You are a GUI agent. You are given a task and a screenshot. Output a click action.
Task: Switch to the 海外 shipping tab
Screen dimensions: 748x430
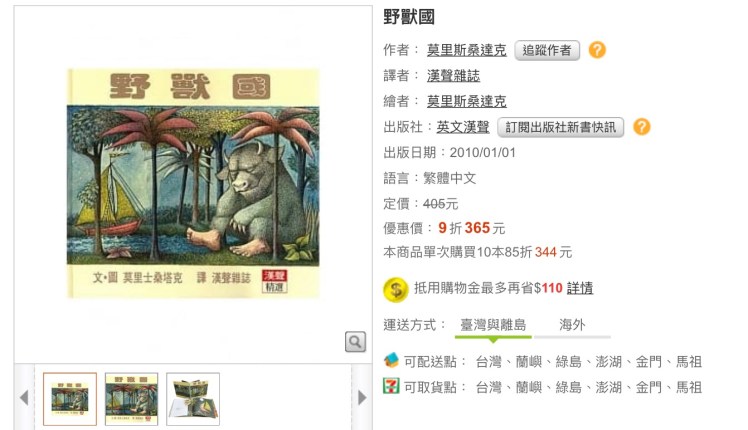coord(572,325)
